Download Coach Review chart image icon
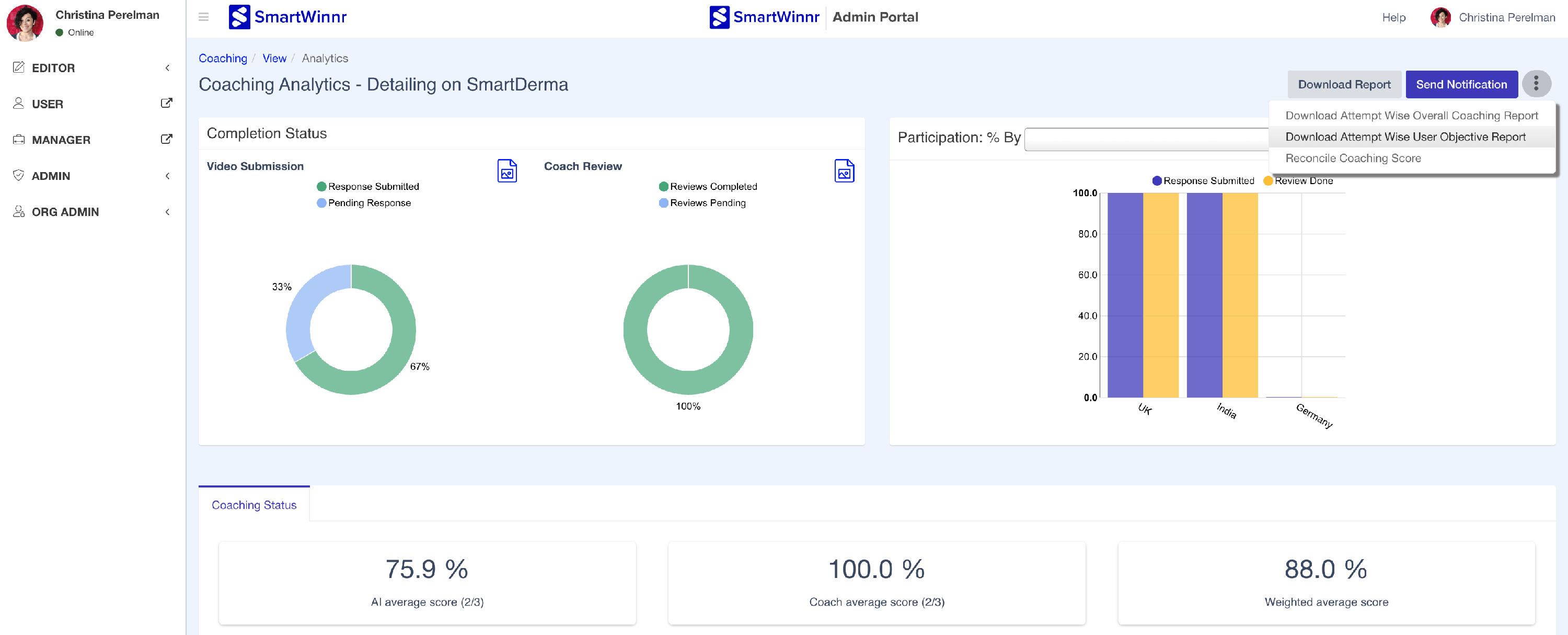This screenshot has height=635, width=1568. (x=844, y=171)
